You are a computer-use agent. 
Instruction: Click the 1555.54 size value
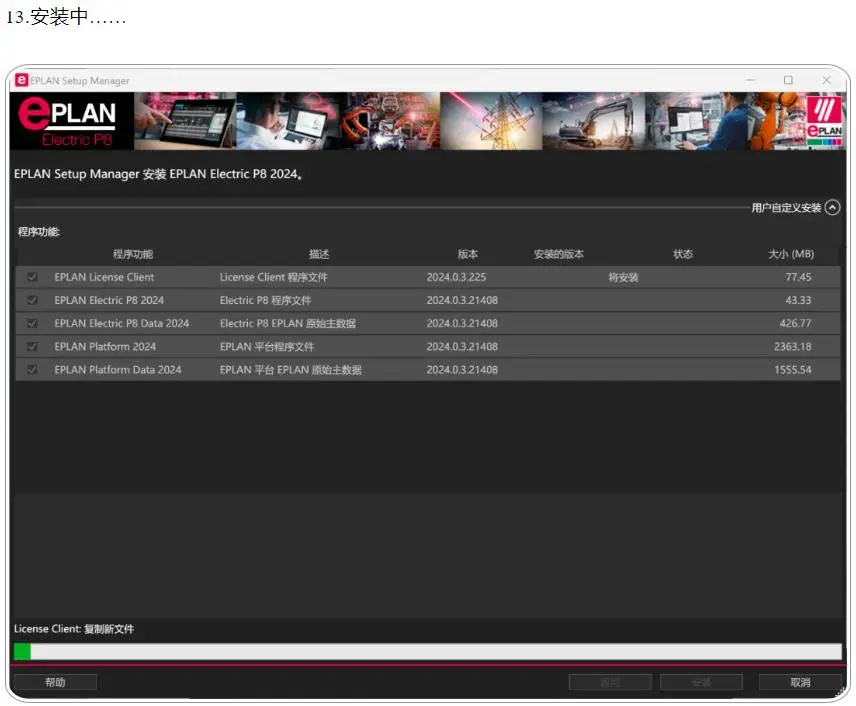793,370
